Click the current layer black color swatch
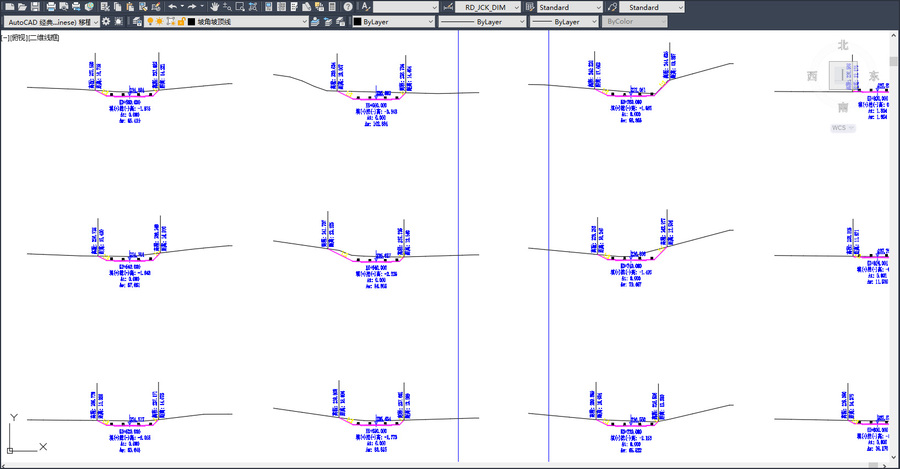 192,22
